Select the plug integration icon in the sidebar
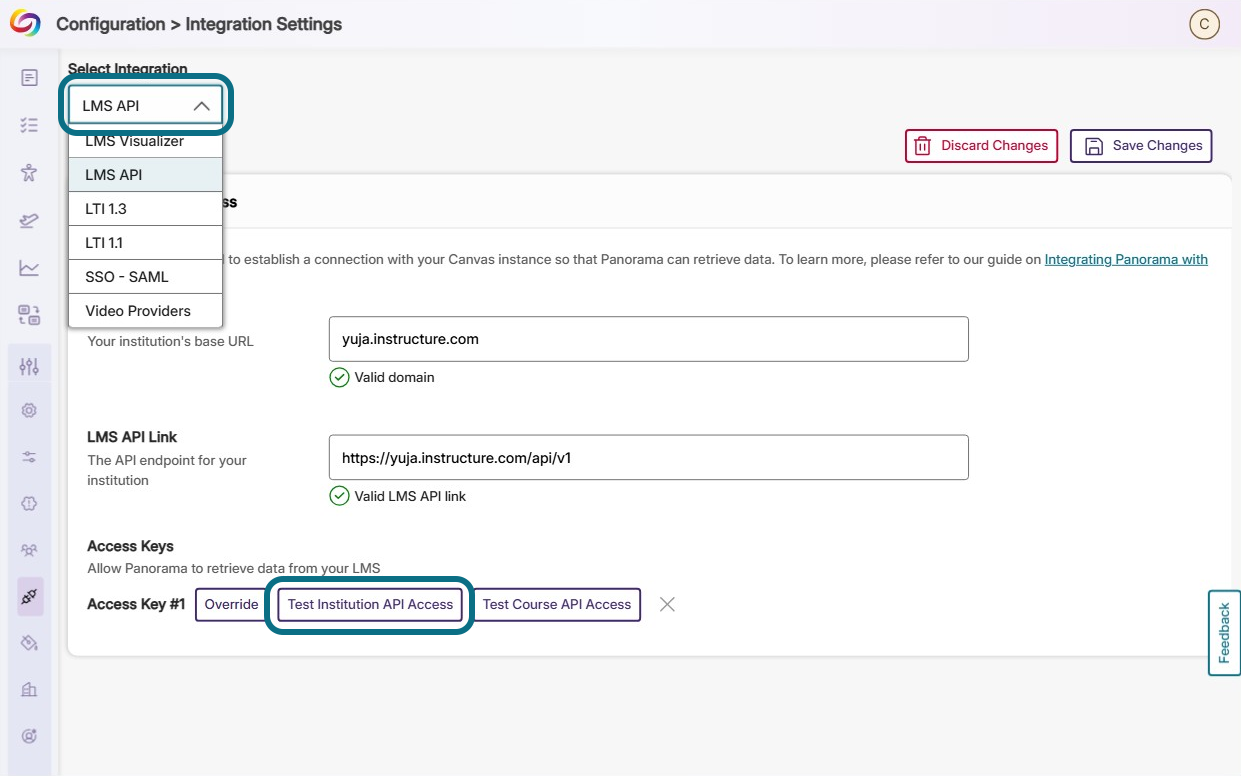Screen dimensions: 1241x776 pos(29,596)
